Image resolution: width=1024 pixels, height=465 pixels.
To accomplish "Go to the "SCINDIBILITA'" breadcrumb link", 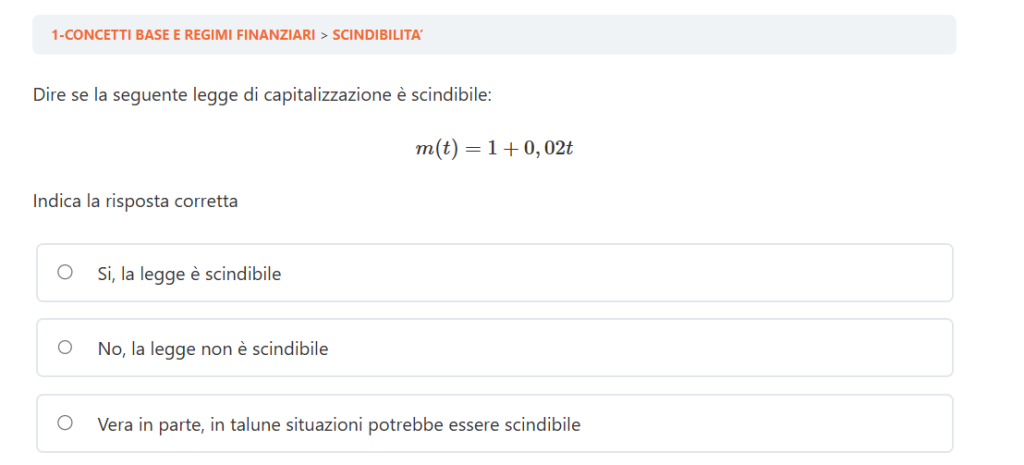I will (x=378, y=35).
